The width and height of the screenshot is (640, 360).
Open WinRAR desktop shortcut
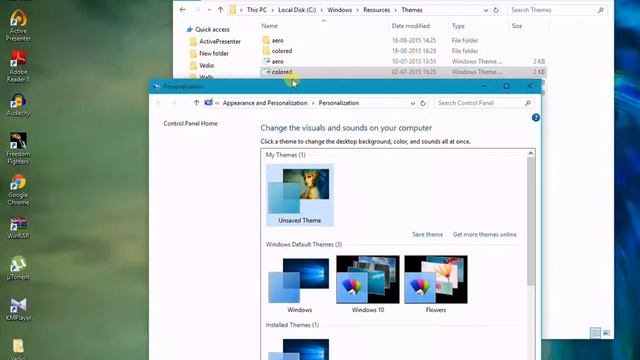pos(18,228)
